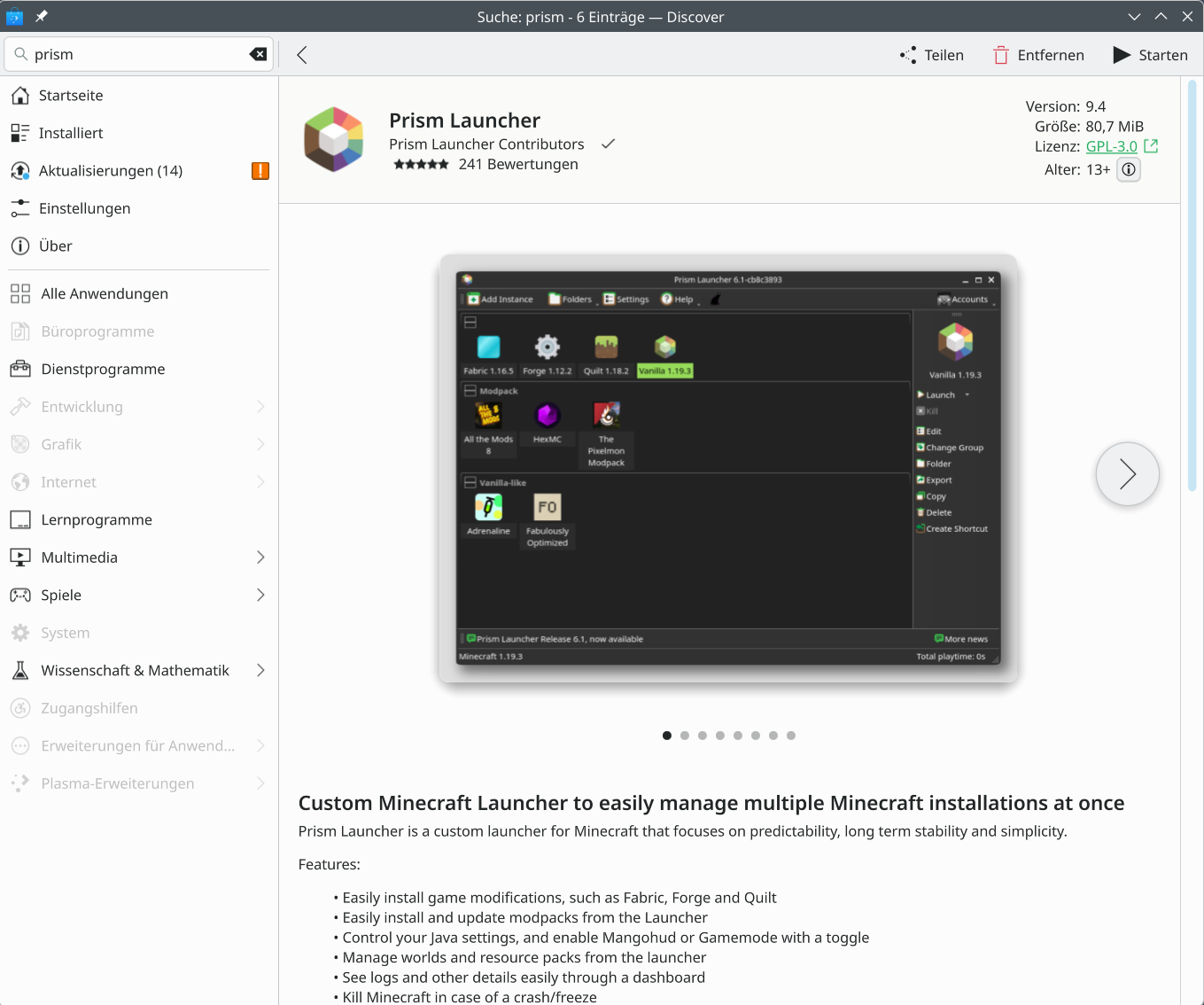
Task: Remove Prism Launcher via the Entfernen trash icon
Action: tap(1002, 54)
